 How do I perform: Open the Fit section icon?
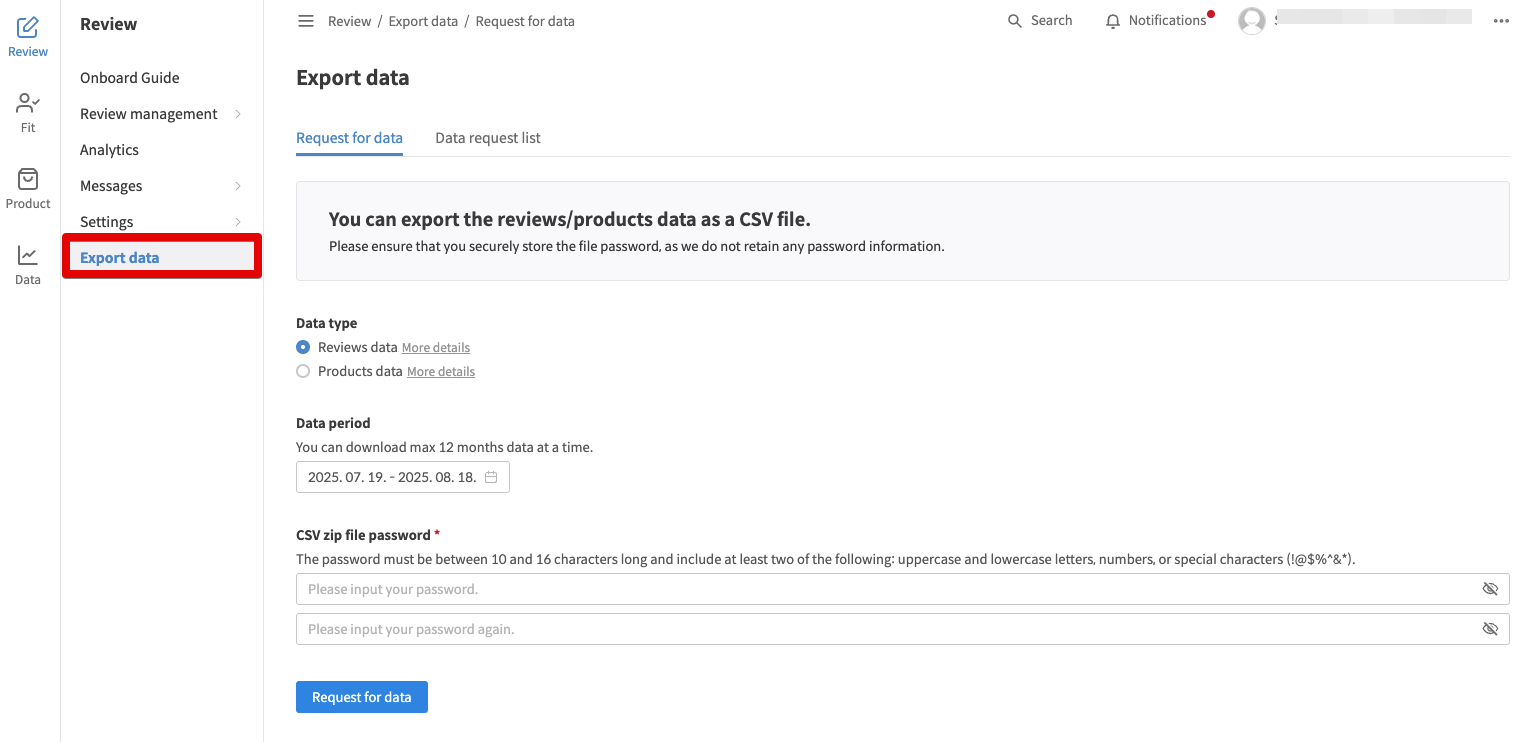tap(28, 104)
